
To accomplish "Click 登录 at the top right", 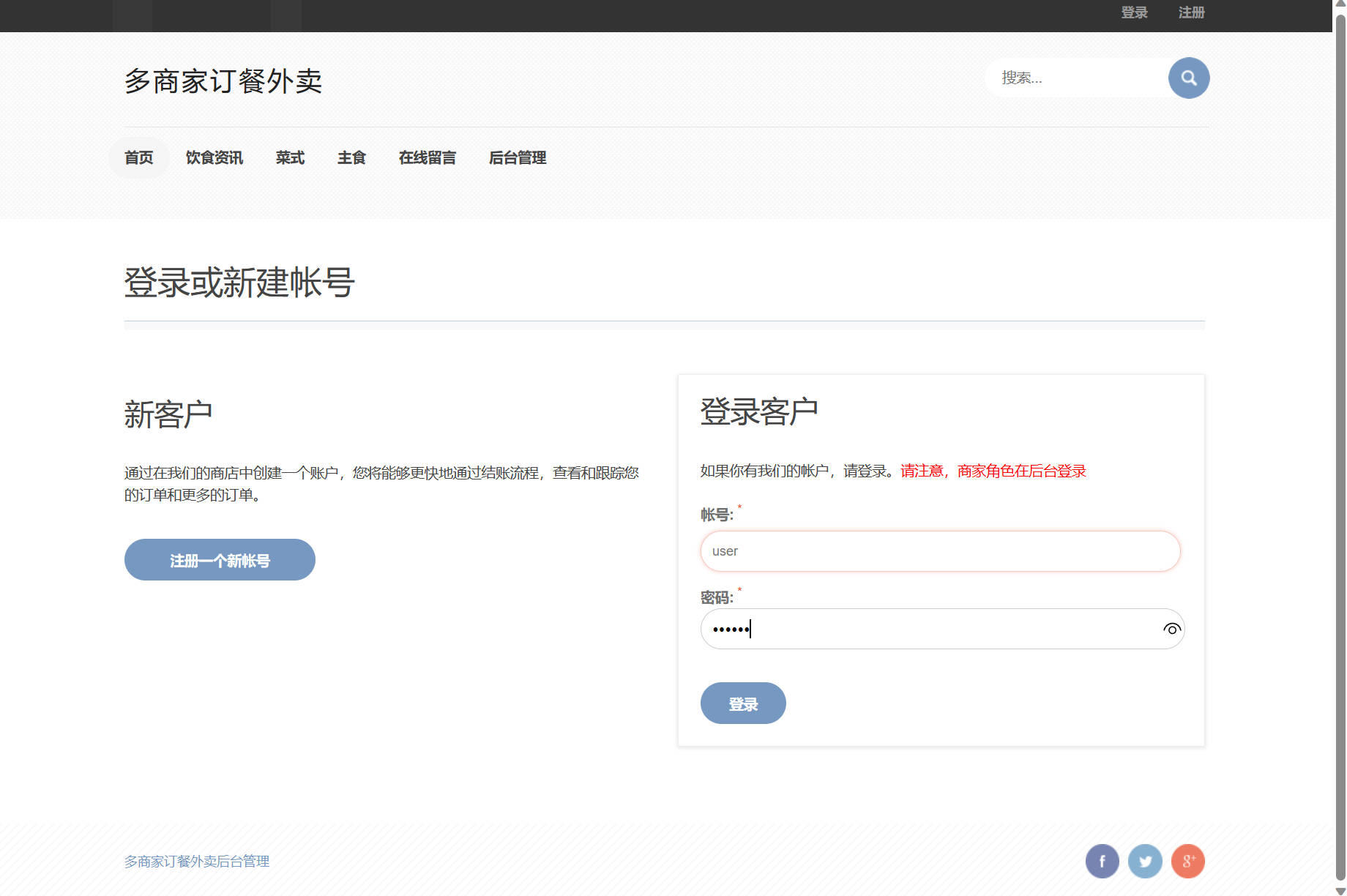I will pos(1134,12).
